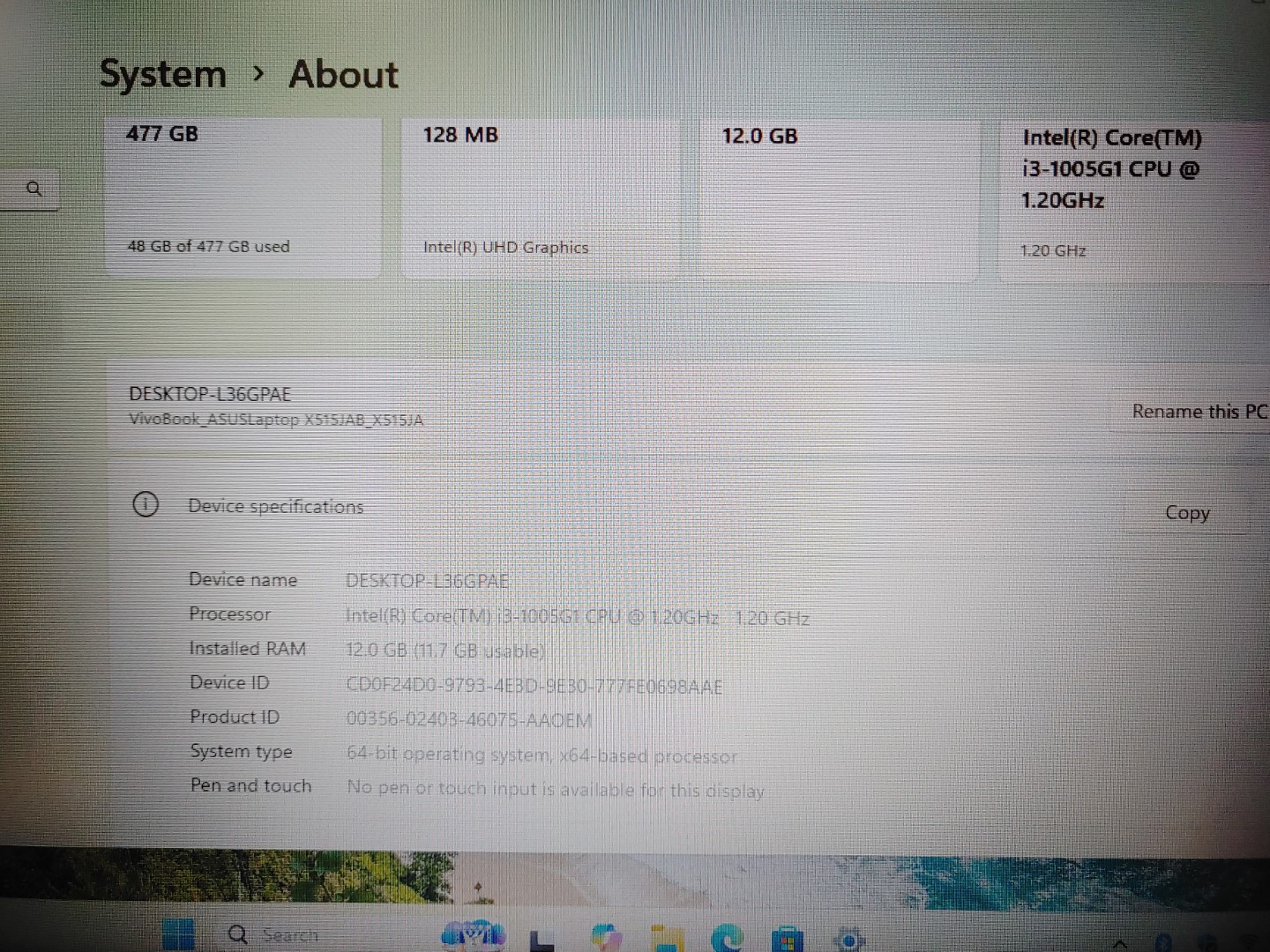Open the 12.0 GB RAM card
This screenshot has width=1270, height=952.
coord(838,194)
